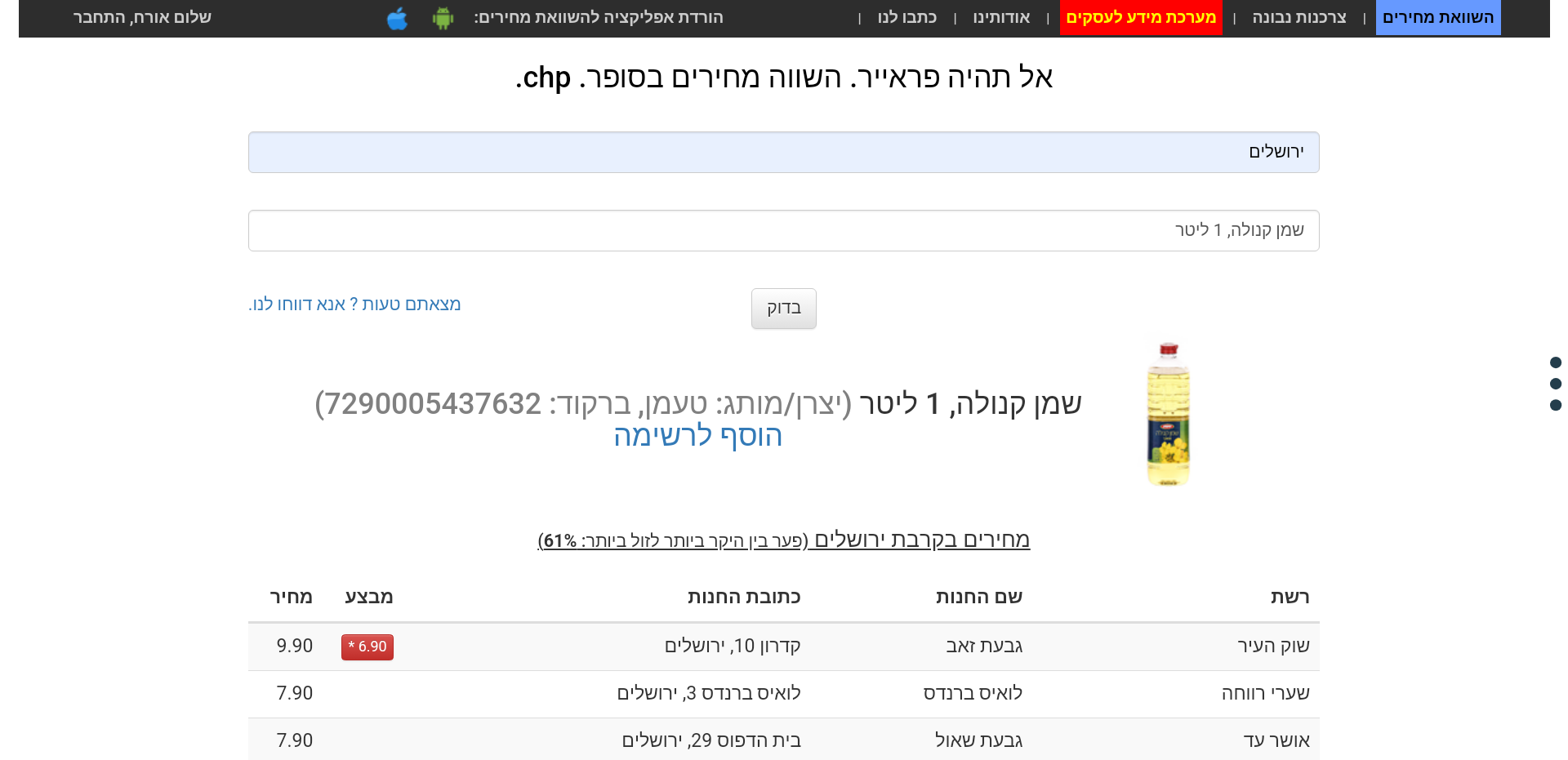Click הוסף לרשימה to add product to list

tap(698, 436)
